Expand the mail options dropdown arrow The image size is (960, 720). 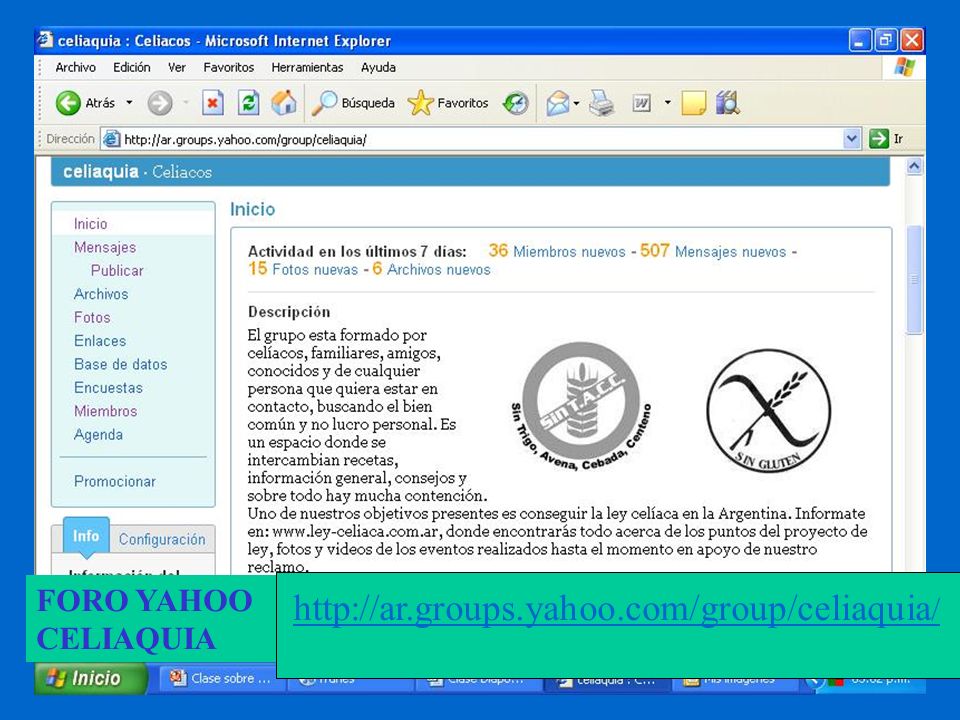tap(576, 103)
